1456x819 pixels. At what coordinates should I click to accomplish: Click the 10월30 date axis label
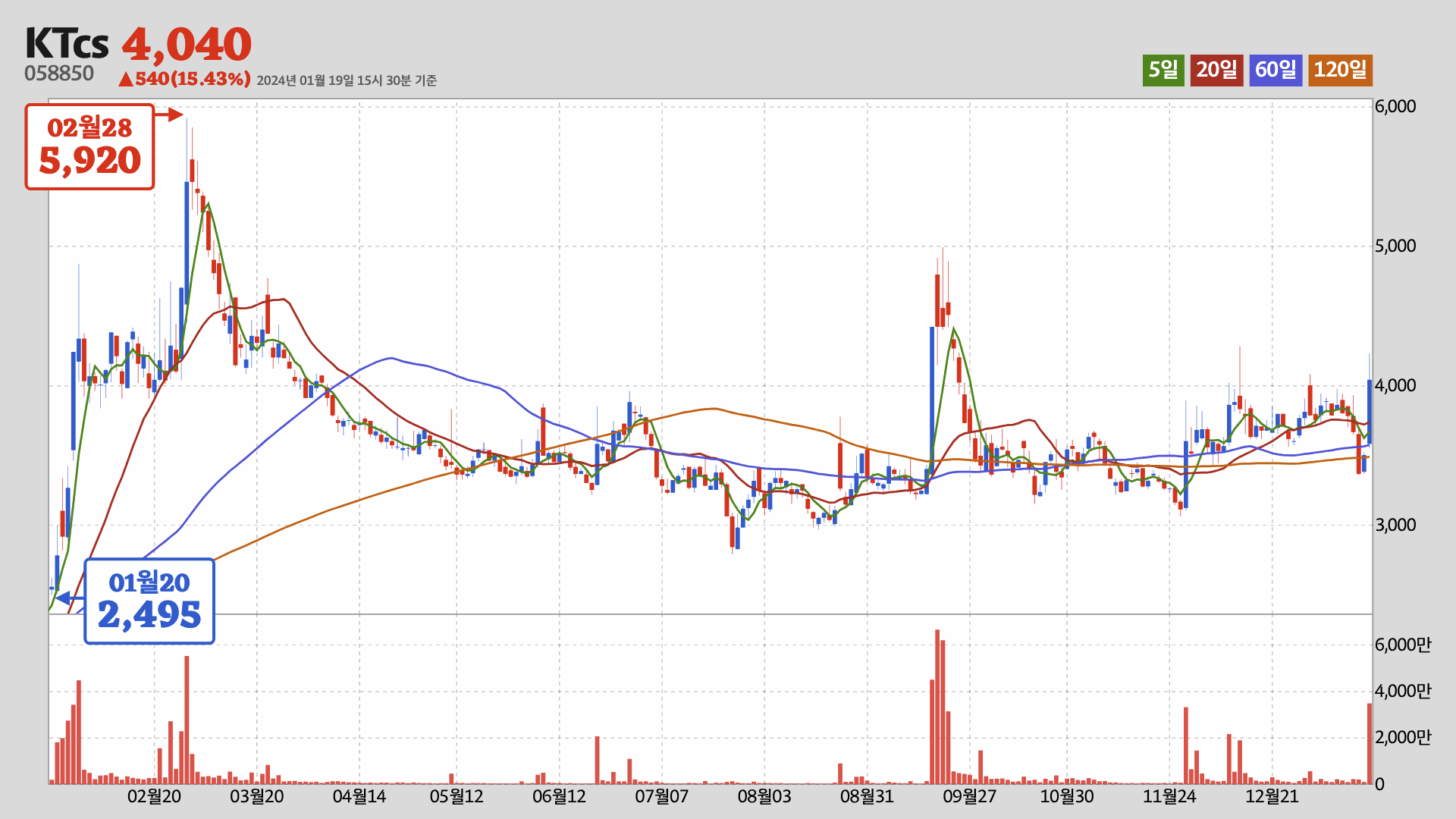tap(1067, 797)
